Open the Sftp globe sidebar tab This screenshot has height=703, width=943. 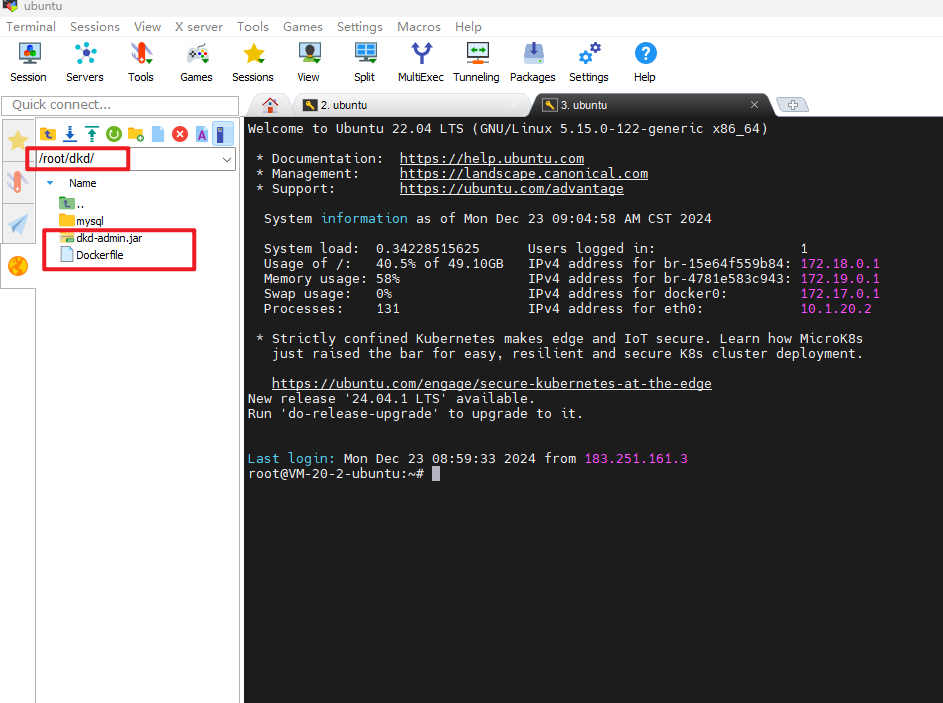pos(18,265)
